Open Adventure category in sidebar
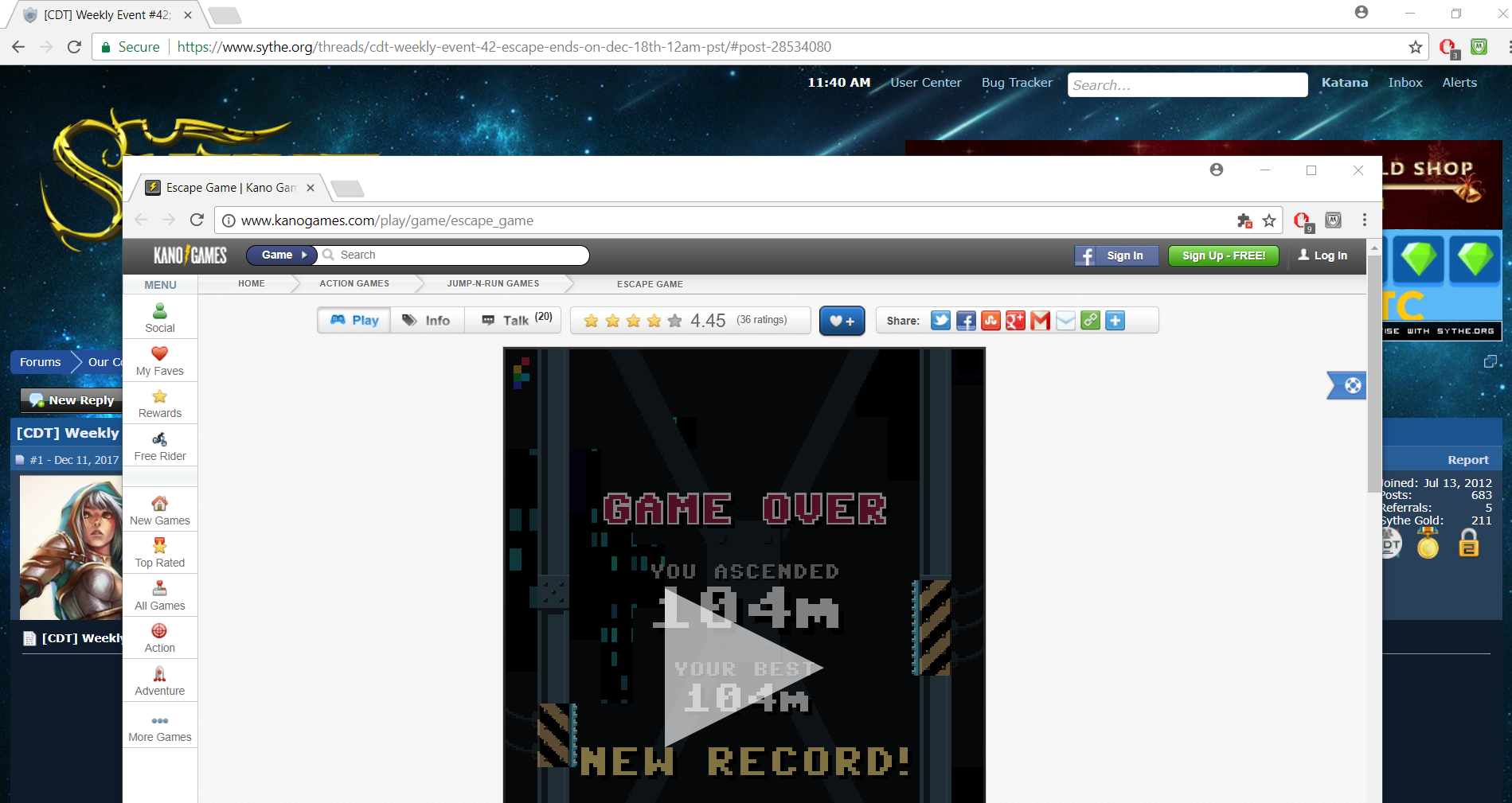1512x803 pixels. 160,681
